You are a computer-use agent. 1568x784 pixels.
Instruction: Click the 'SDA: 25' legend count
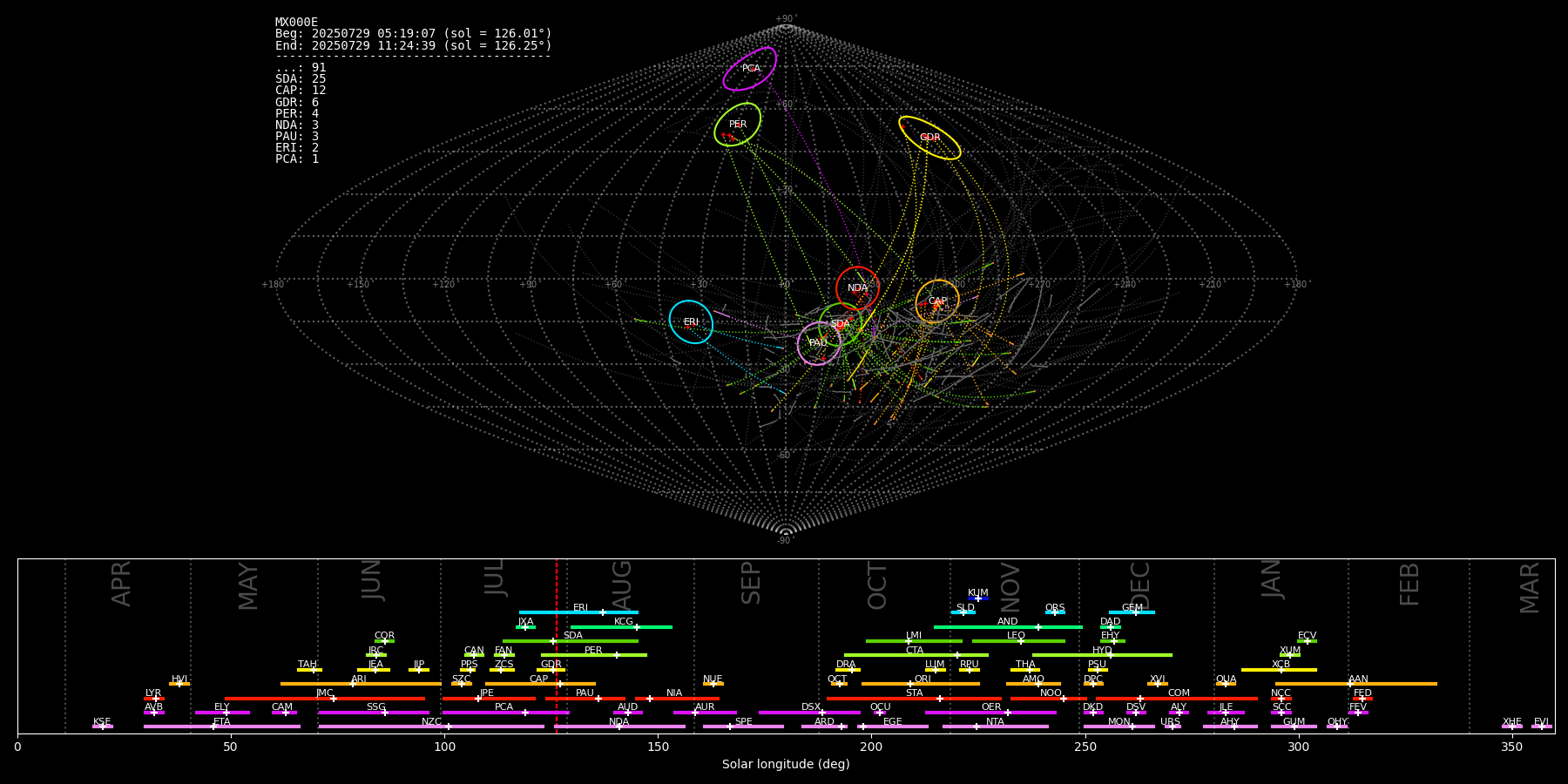pyautogui.click(x=301, y=79)
